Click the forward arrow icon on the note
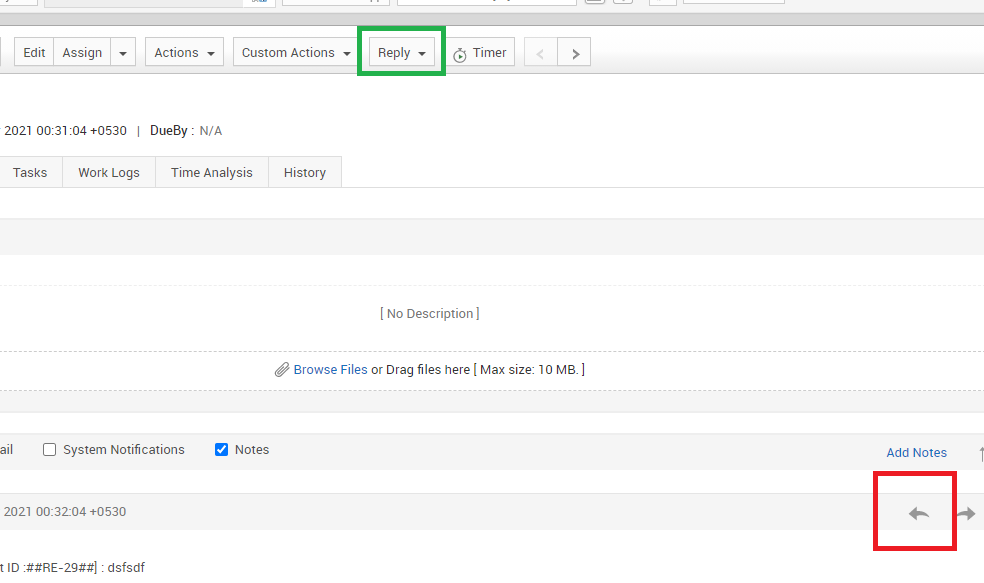 point(966,513)
